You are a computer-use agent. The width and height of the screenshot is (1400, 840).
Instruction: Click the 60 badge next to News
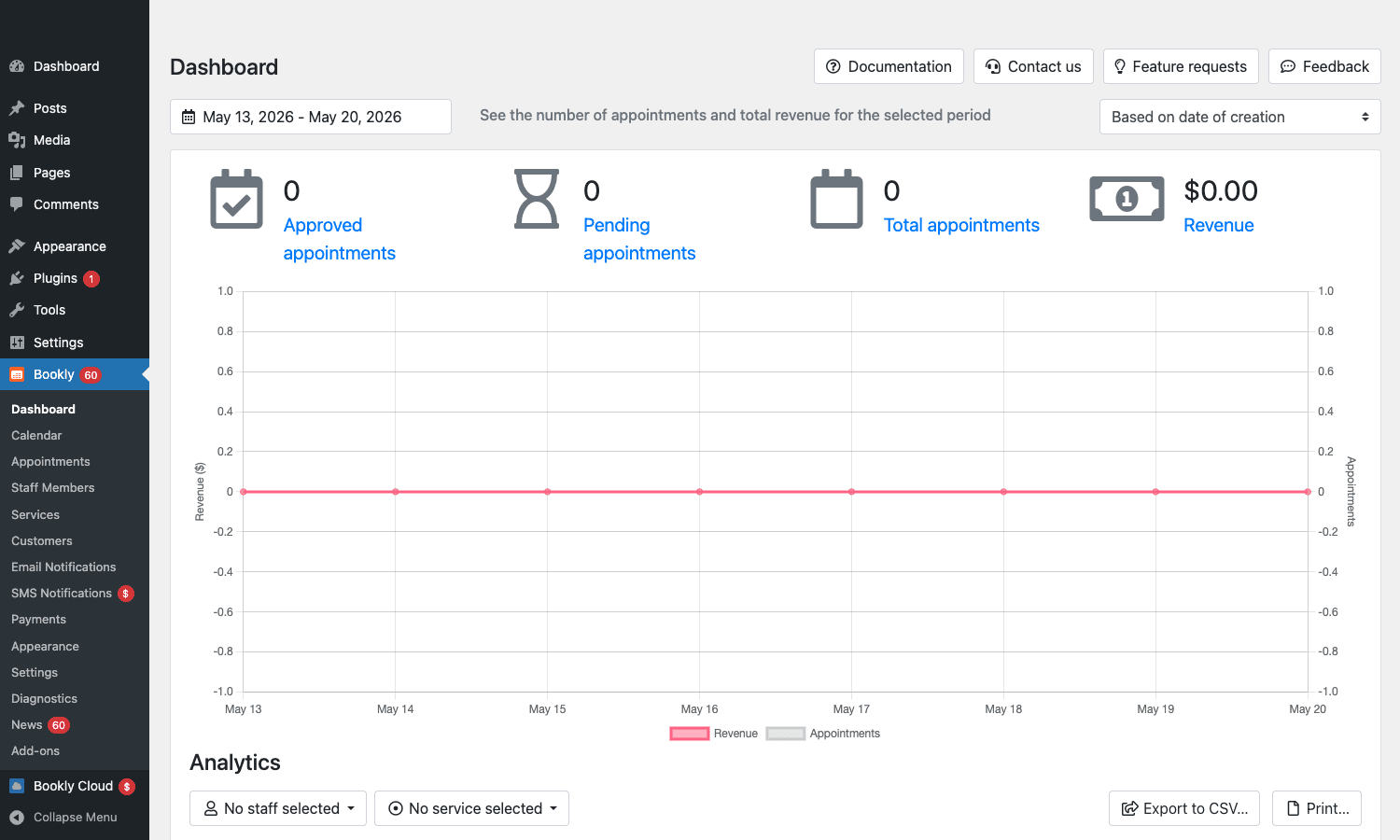(59, 725)
